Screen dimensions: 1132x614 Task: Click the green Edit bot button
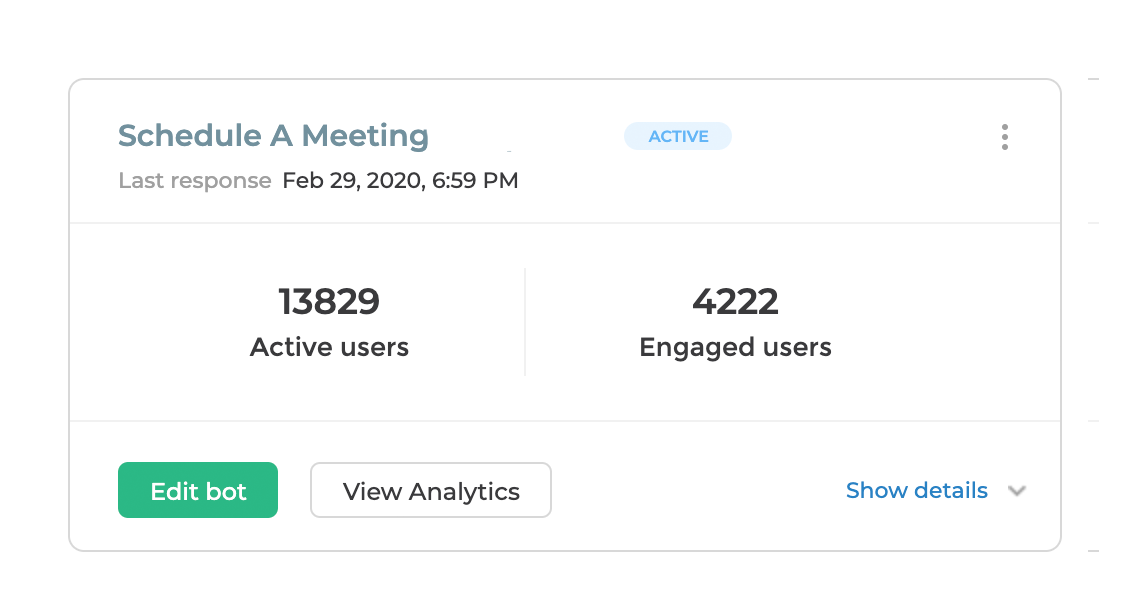pos(198,490)
